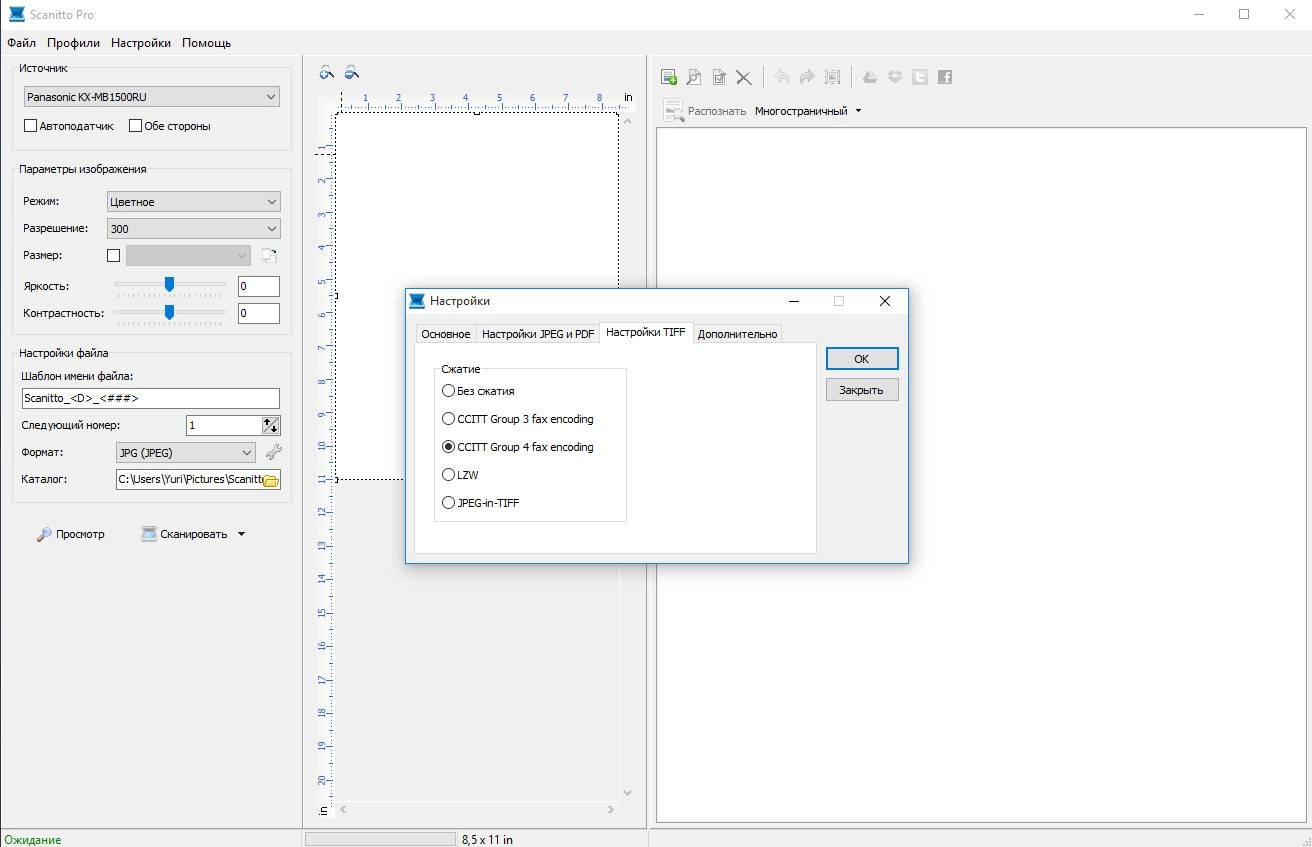Switch to the Дополнительно tab
The width and height of the screenshot is (1312, 847).
[737, 334]
